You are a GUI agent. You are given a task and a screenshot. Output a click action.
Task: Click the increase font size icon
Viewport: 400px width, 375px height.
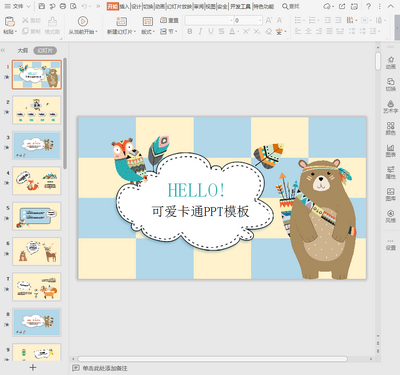coord(269,20)
